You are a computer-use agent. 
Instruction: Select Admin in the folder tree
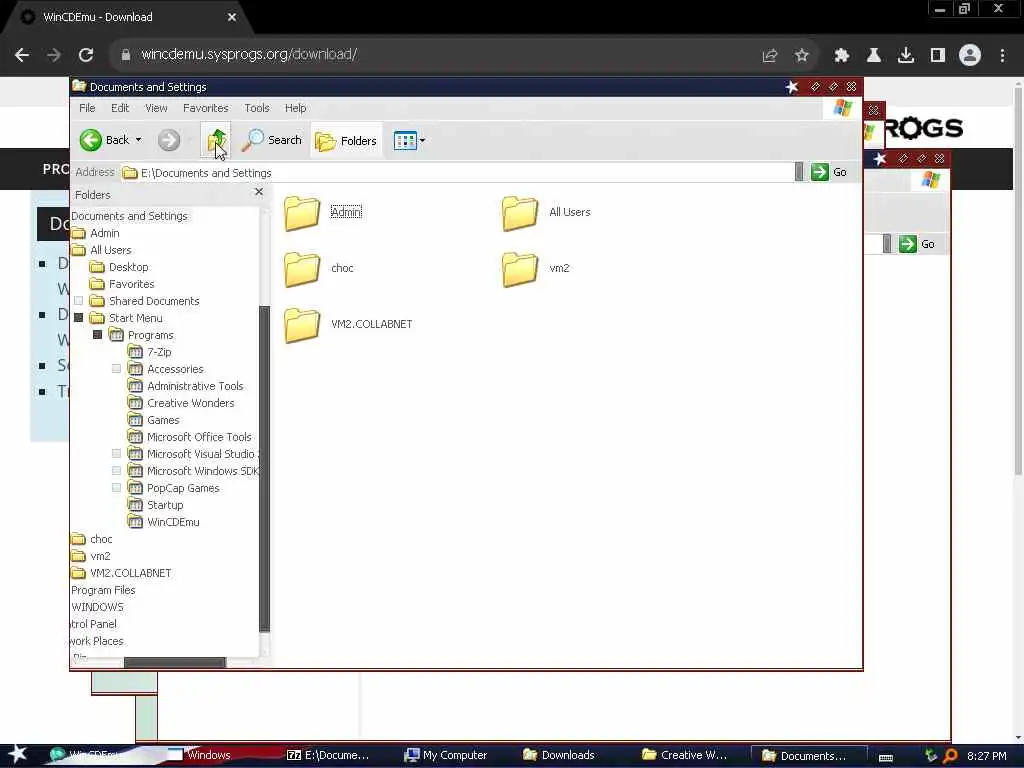pyautogui.click(x=104, y=233)
